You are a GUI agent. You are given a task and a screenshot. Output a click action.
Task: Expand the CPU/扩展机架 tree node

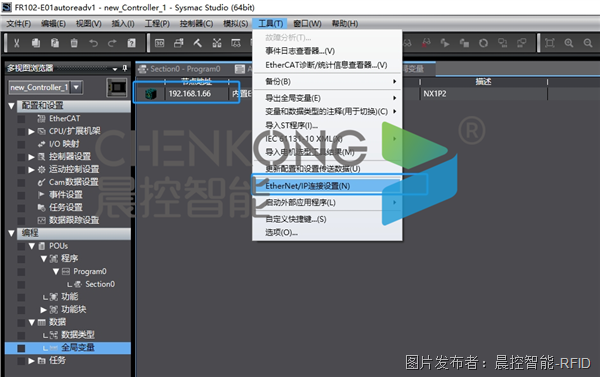(31, 132)
